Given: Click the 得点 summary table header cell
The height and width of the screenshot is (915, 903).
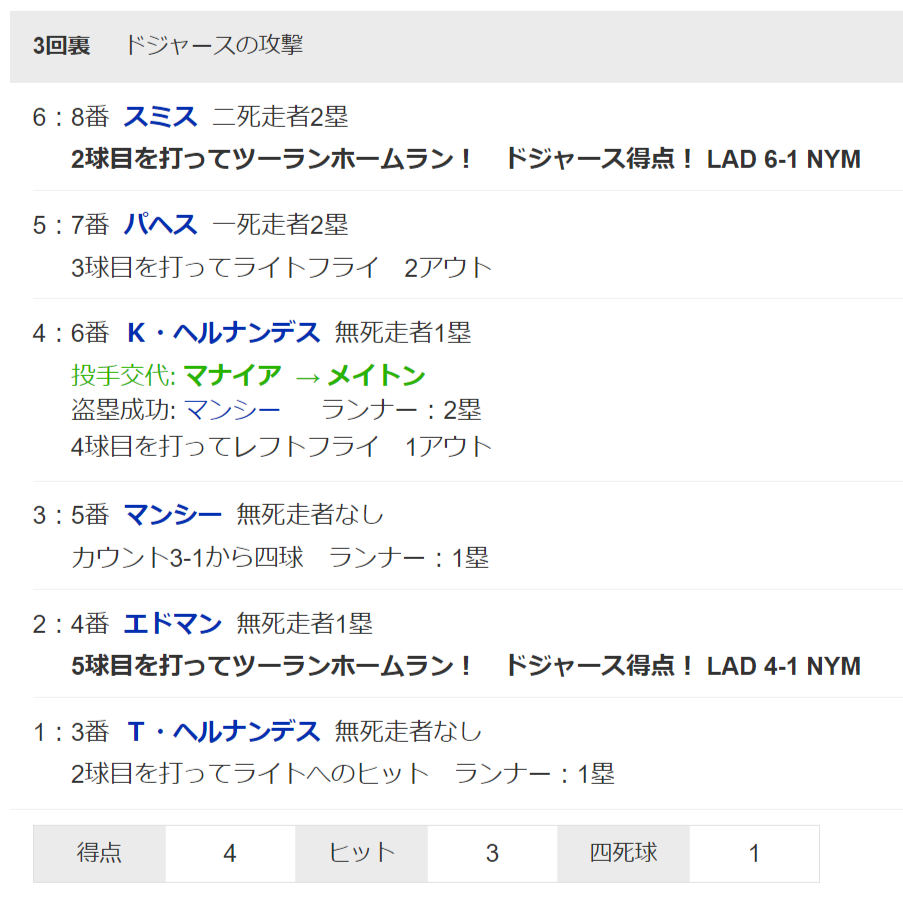Looking at the screenshot, I should (x=99, y=853).
